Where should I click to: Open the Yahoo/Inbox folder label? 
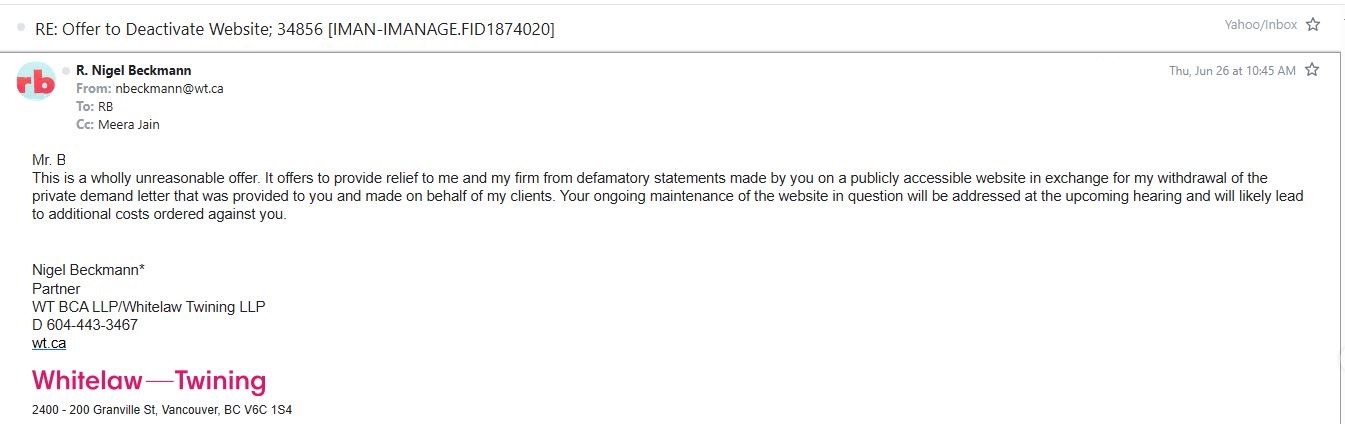pos(1261,25)
